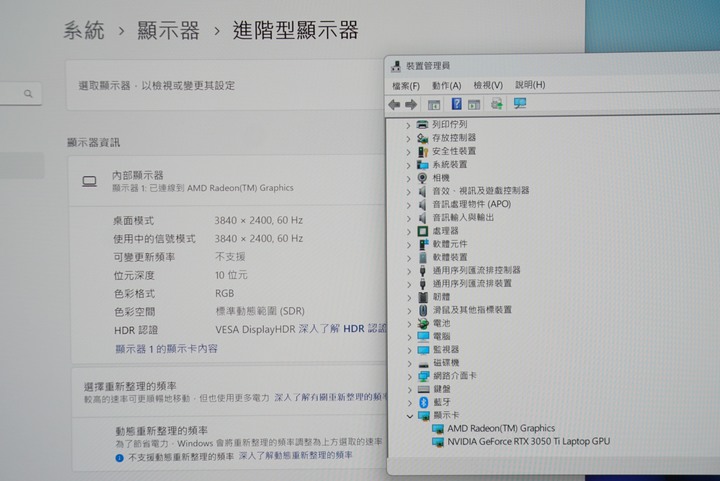Open the 說明(H) menu
Viewport: 720px width, 481px height.
click(x=530, y=84)
